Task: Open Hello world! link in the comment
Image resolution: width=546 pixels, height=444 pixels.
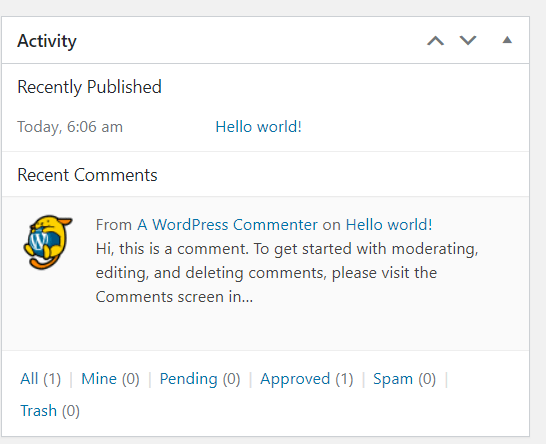Action: click(x=389, y=225)
